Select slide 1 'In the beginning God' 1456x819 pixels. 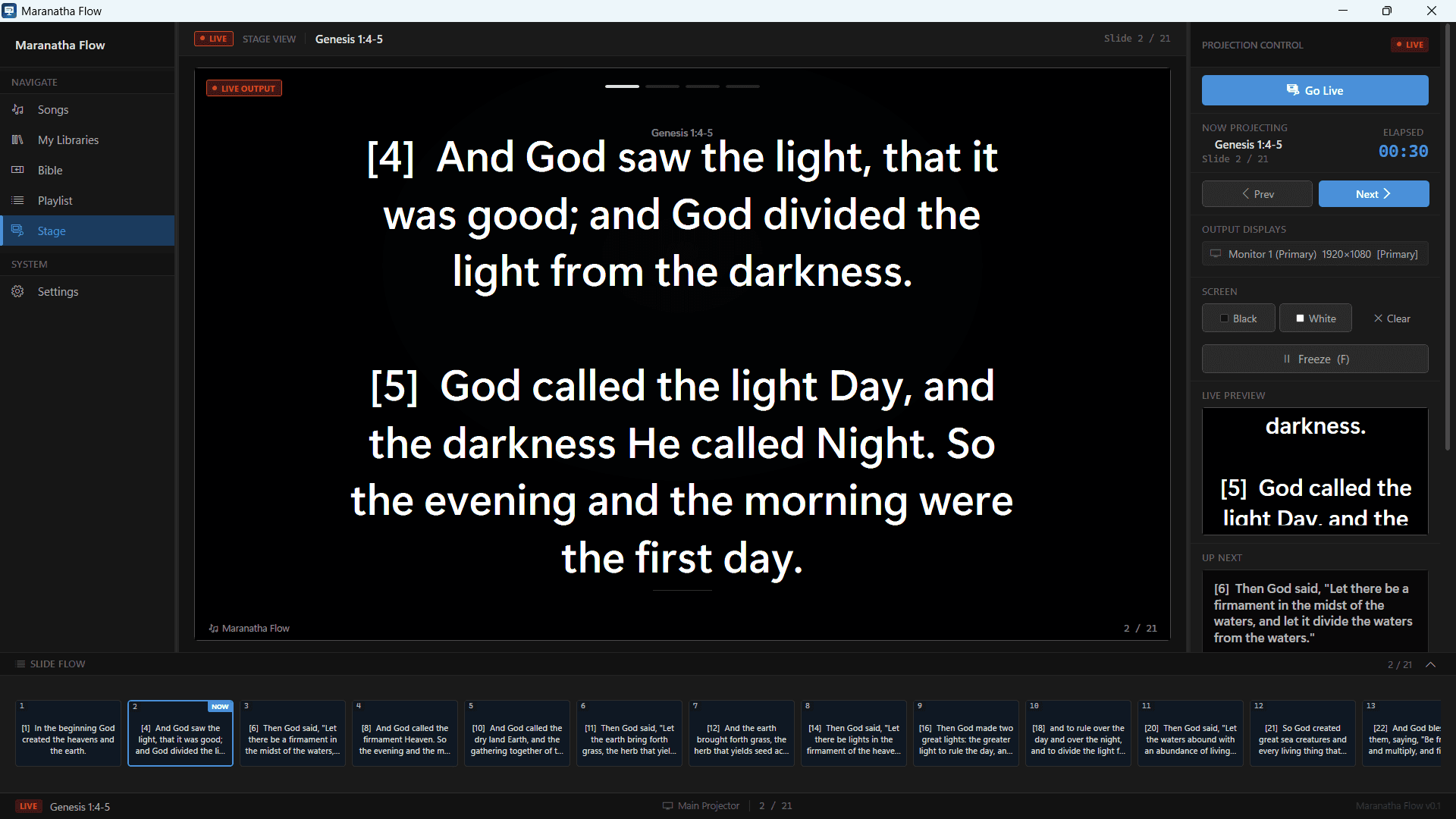68,733
